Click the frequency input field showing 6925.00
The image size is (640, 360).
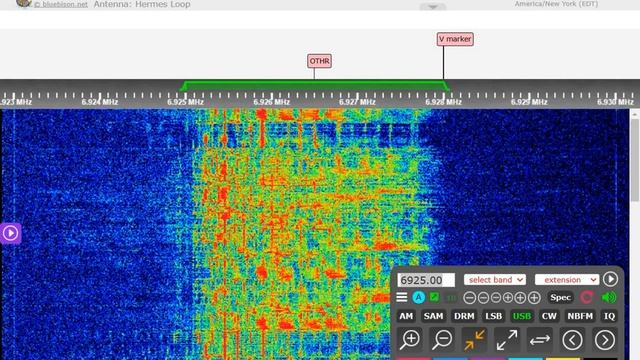tap(426, 280)
